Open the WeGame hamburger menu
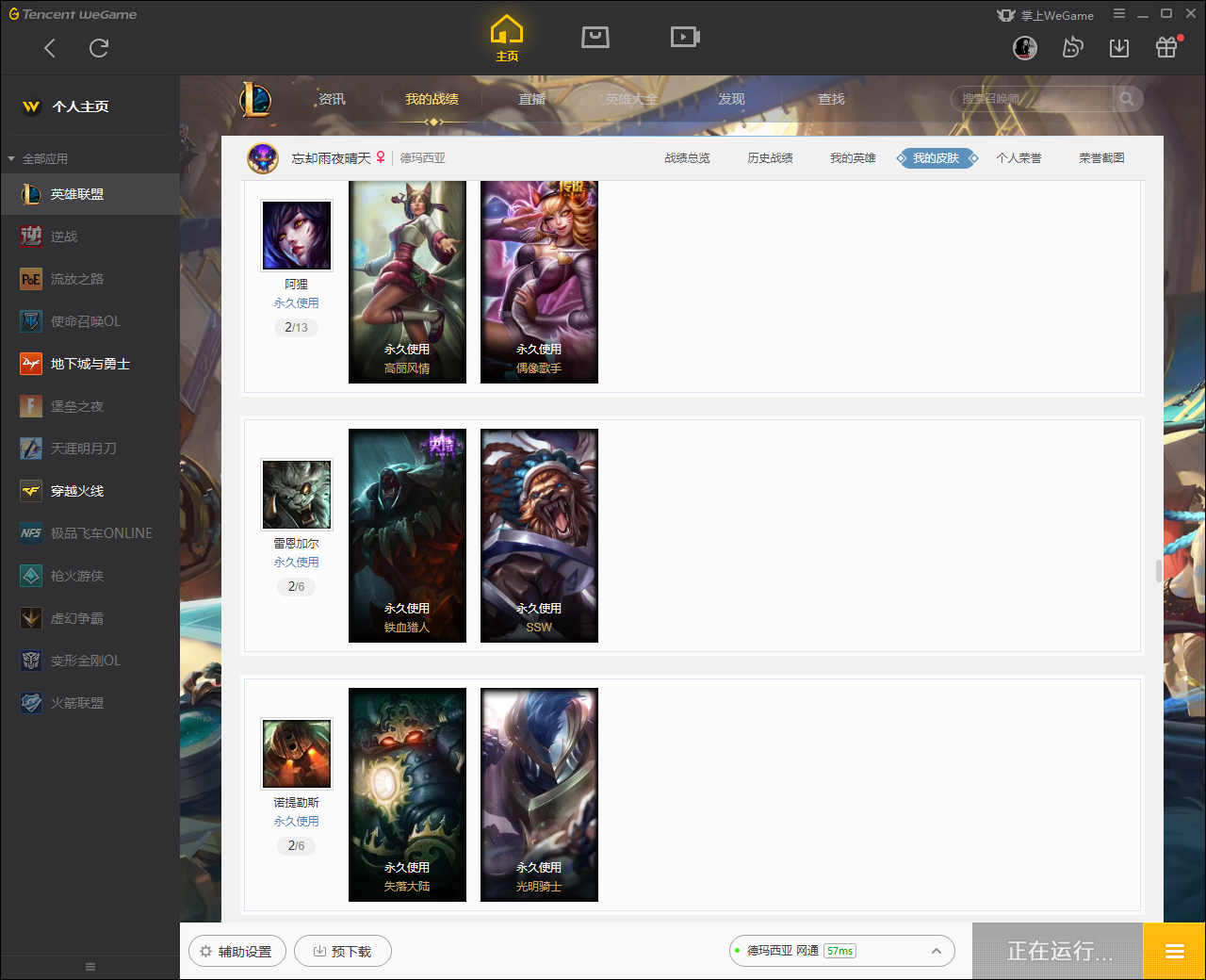 (1119, 14)
